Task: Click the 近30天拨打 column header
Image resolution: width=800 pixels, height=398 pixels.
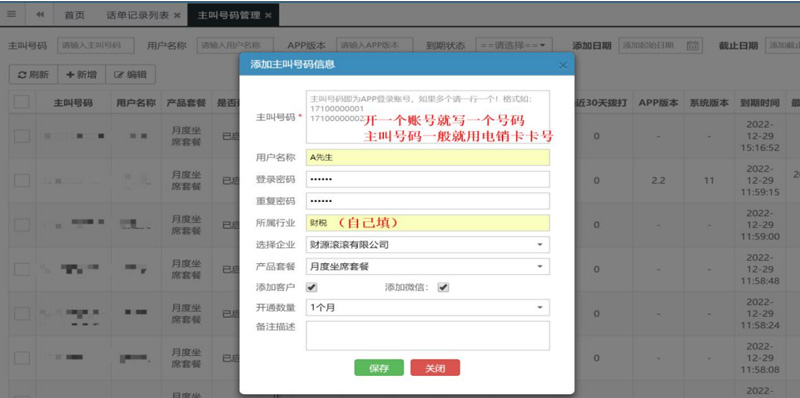Action: coord(603,103)
